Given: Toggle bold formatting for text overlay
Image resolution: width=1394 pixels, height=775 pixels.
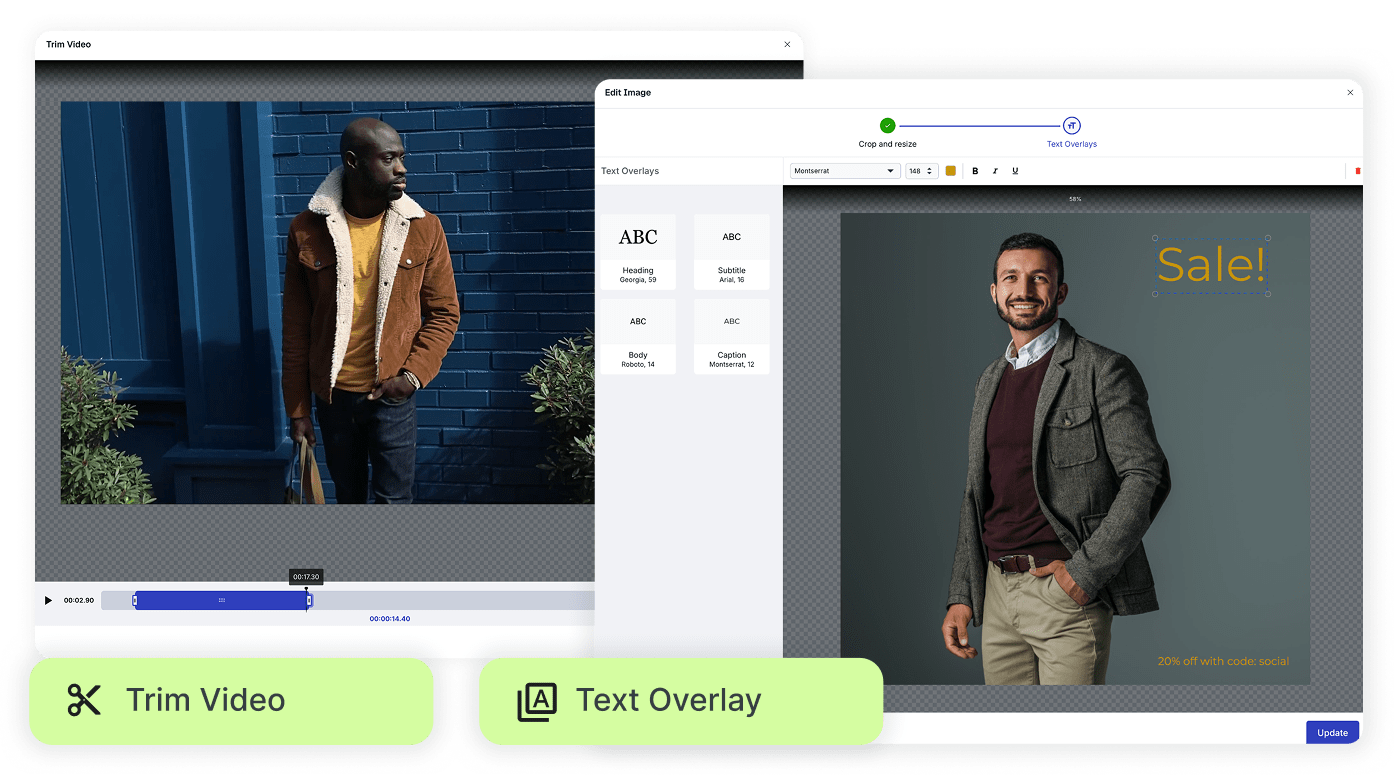Looking at the screenshot, I should (x=975, y=171).
